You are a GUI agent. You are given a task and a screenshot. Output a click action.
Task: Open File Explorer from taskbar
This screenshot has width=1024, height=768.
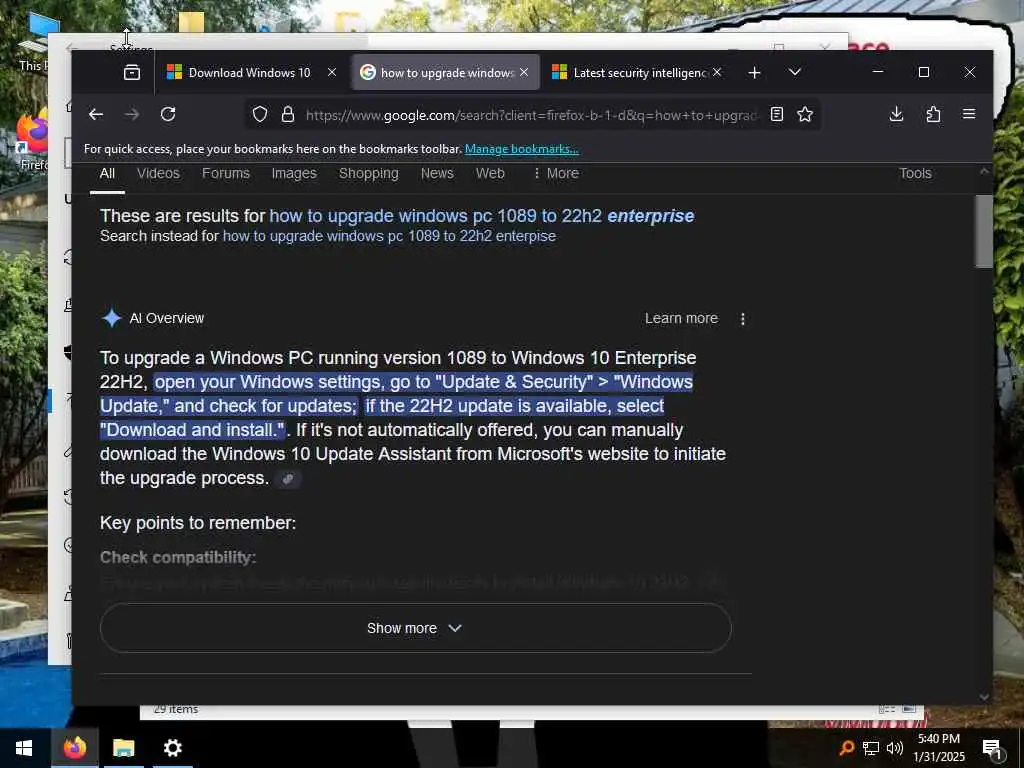coord(123,748)
